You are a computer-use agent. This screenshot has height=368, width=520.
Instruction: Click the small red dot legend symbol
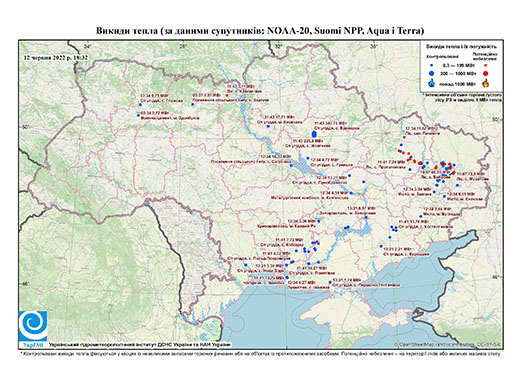coord(486,65)
